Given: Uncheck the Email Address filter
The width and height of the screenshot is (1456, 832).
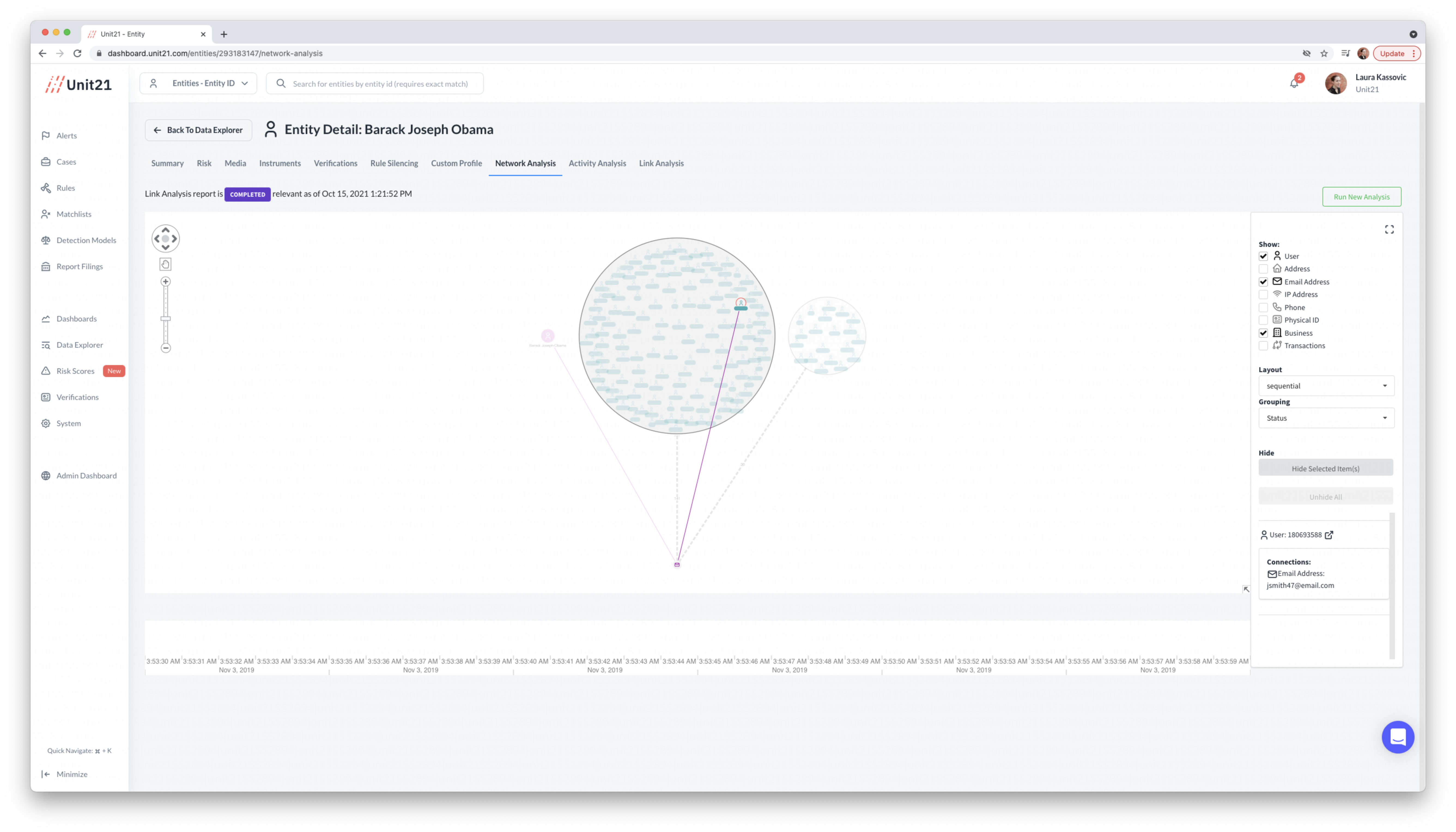Looking at the screenshot, I should click(1263, 282).
